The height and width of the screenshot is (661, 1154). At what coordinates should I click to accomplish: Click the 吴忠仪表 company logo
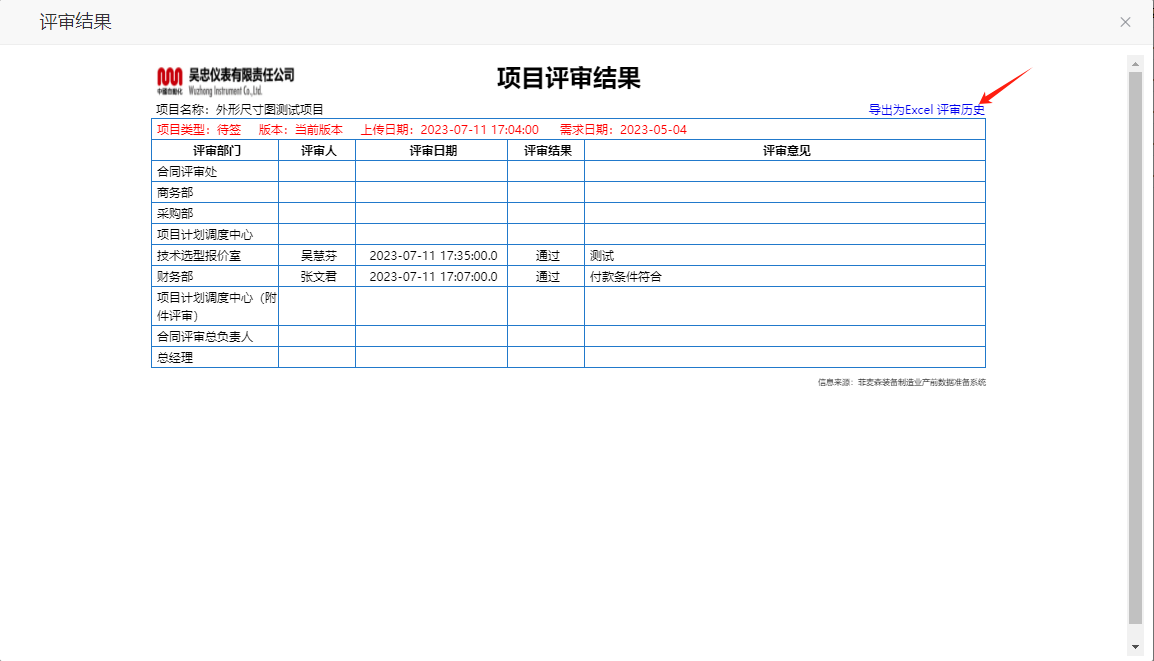(x=225, y=80)
